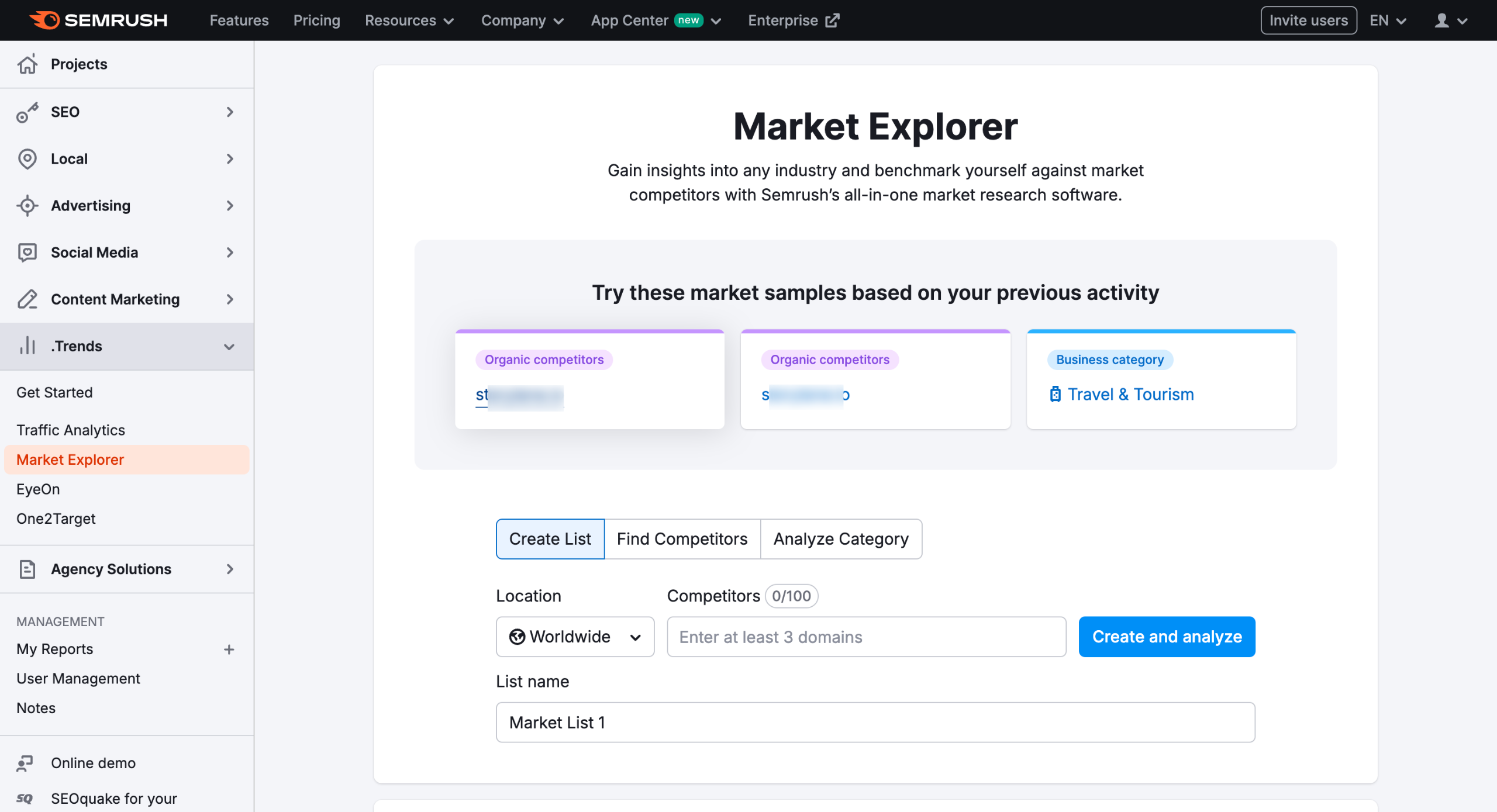The image size is (1497, 812).
Task: Click the Agency Solutions document icon
Action: 27,569
